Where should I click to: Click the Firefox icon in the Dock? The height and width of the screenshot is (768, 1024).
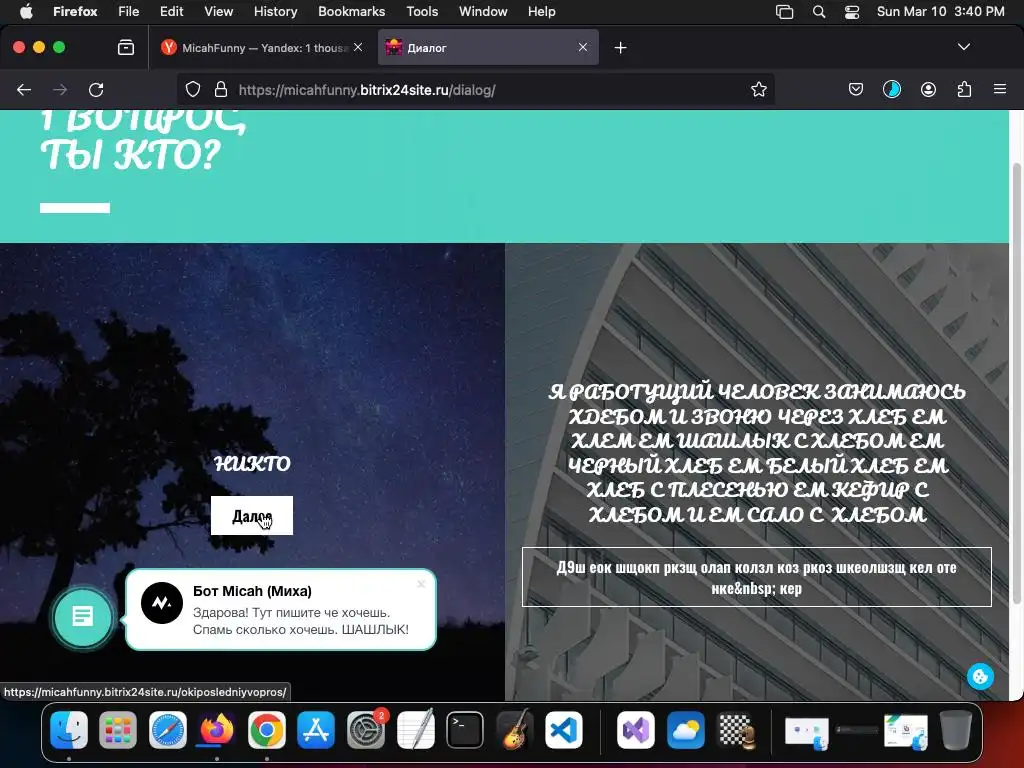tap(217, 729)
